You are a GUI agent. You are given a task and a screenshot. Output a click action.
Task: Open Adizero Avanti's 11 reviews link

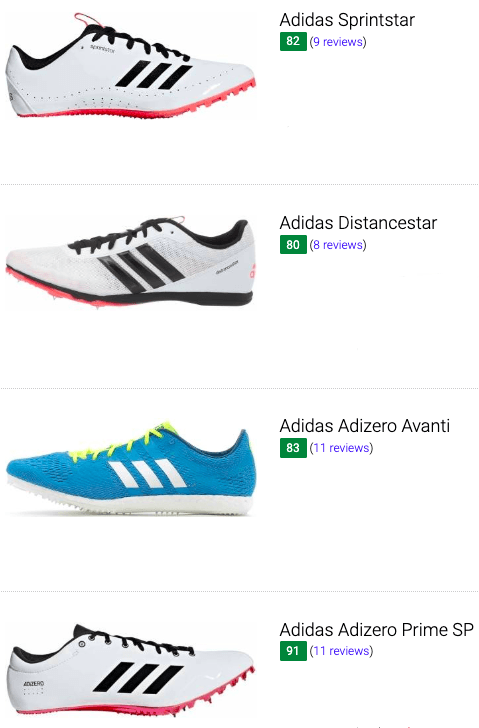point(341,448)
